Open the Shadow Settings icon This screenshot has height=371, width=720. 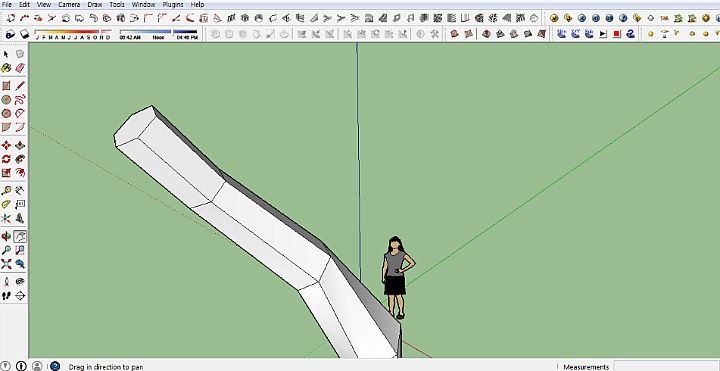[x=10, y=34]
